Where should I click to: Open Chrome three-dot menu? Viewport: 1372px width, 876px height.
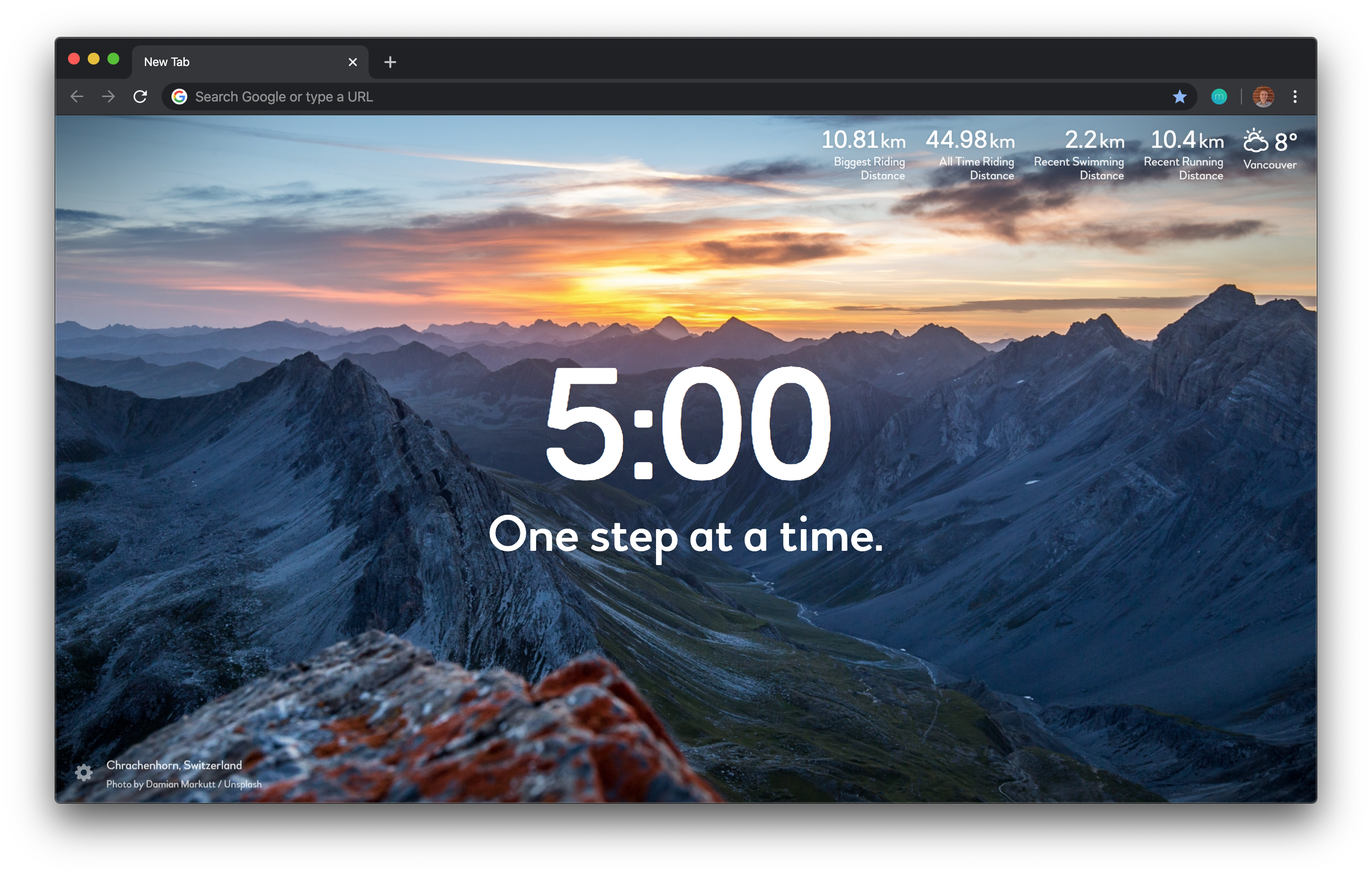[1295, 97]
